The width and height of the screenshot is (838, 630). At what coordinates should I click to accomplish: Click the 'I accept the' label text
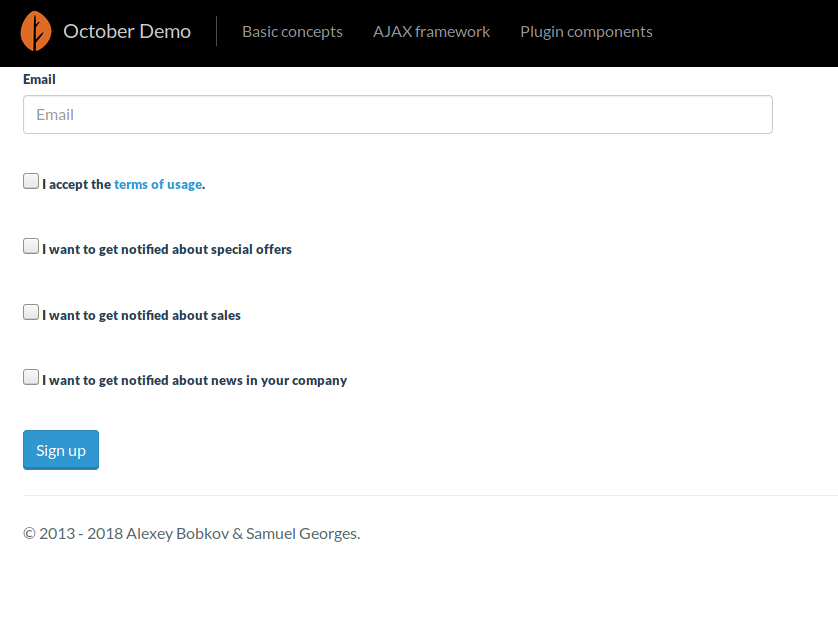[x=76, y=184]
